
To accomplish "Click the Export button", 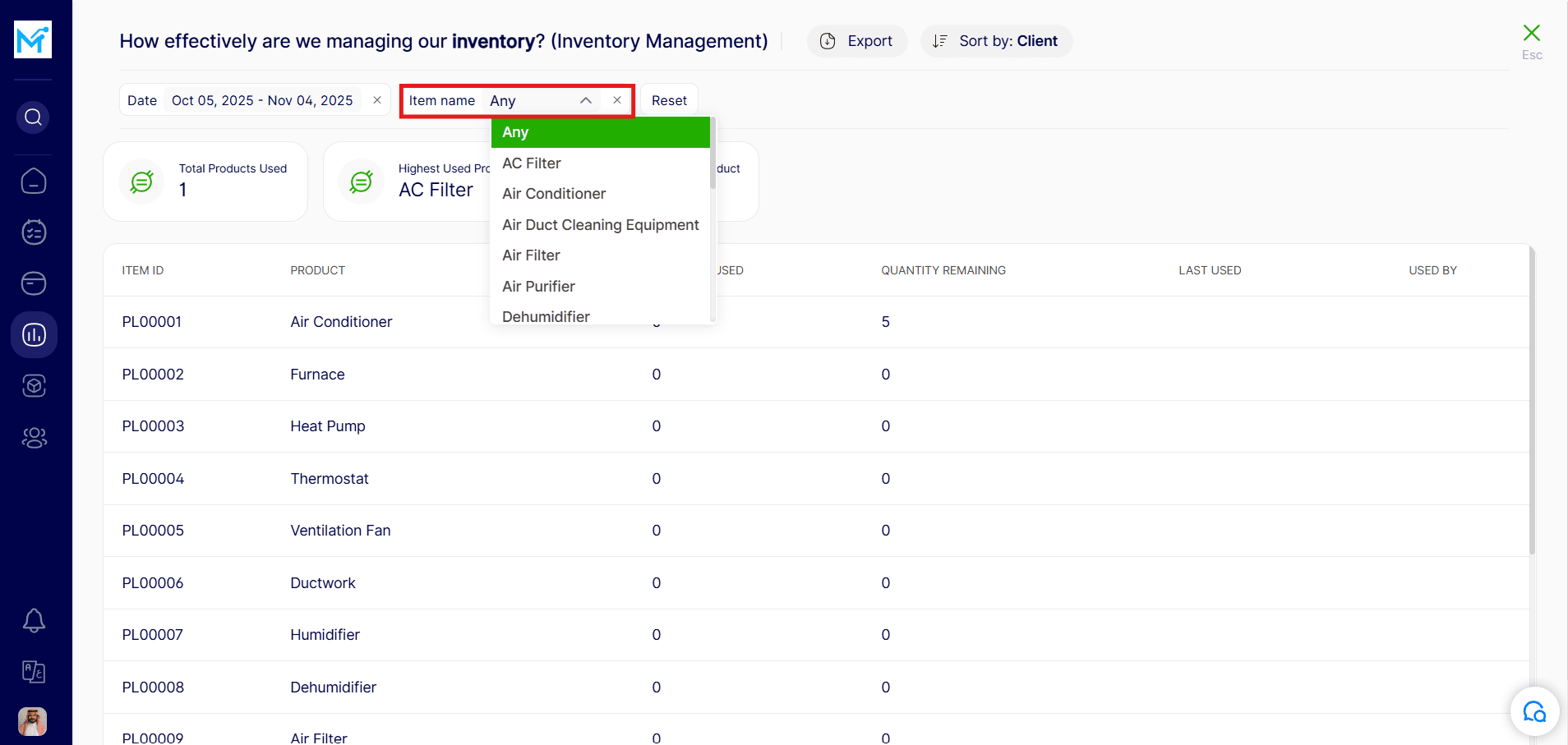I will click(857, 41).
